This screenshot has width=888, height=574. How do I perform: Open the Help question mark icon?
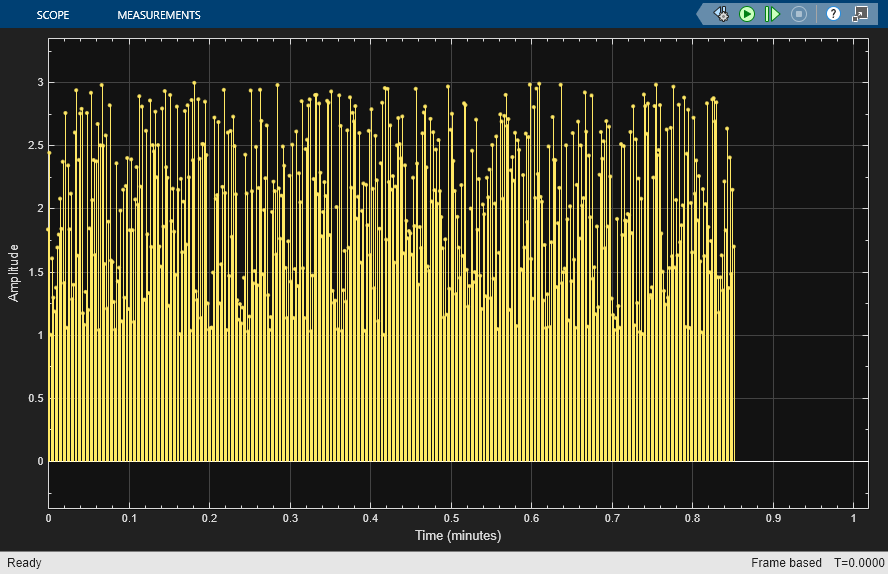(x=833, y=14)
